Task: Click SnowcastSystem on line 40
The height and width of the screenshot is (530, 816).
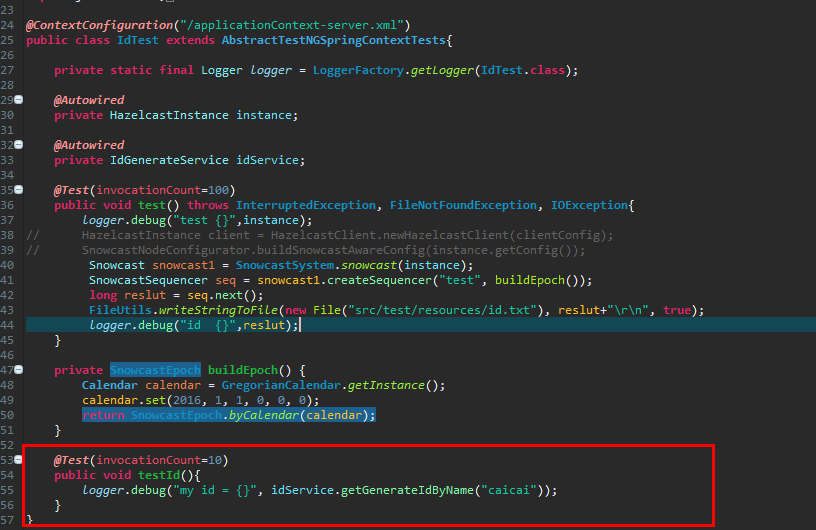Action: (285, 266)
